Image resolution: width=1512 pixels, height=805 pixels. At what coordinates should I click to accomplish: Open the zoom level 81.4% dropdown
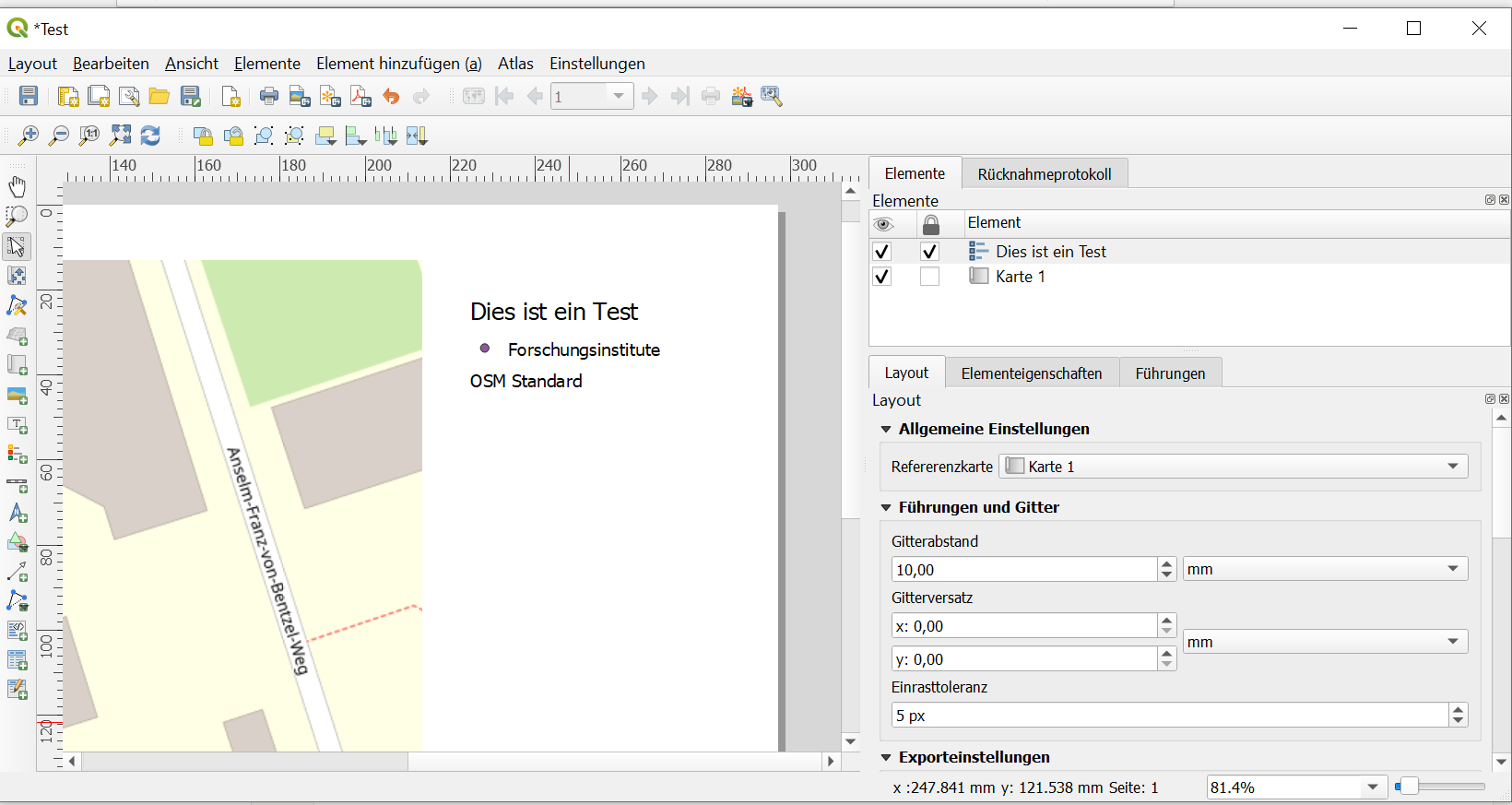[x=1373, y=787]
